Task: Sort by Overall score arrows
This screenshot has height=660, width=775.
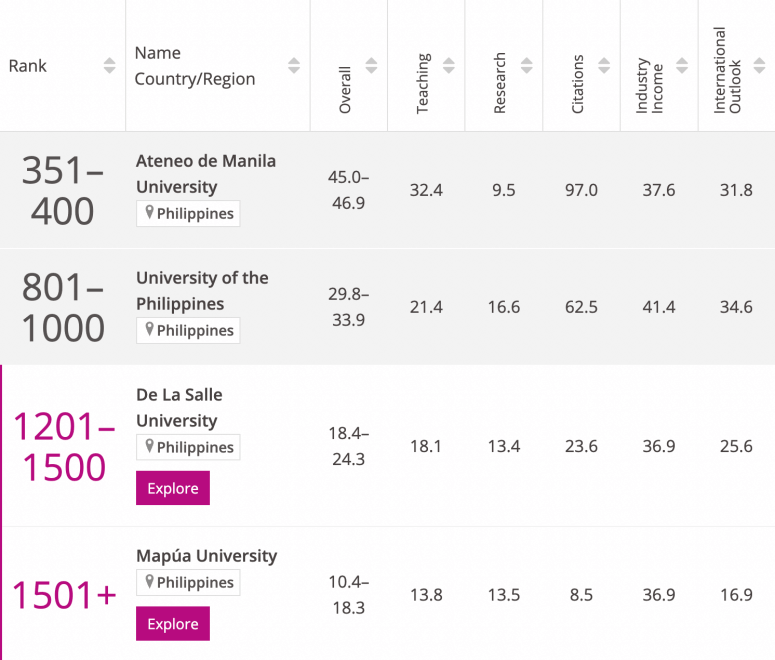Action: pos(371,65)
